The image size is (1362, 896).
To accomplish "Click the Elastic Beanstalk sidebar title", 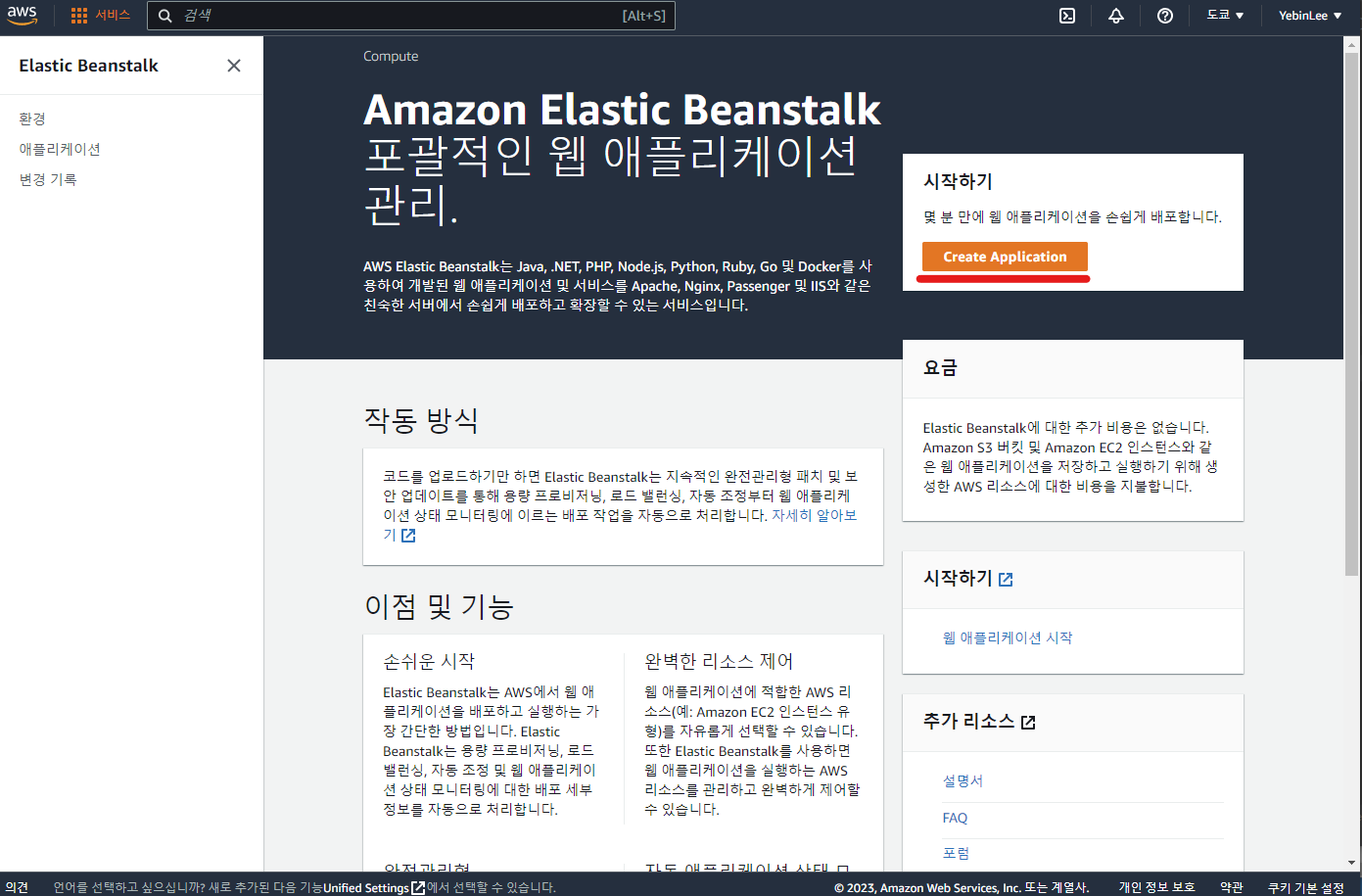I will 88,66.
